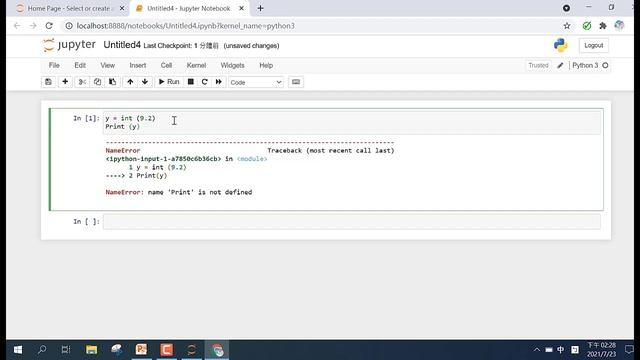Open the browser profile avatar

619,26
